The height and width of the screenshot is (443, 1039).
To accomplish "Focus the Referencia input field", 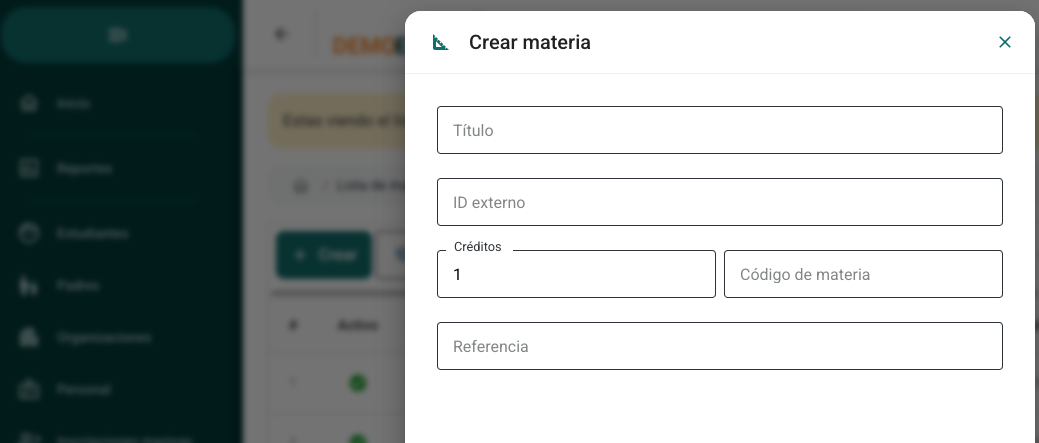I will (x=720, y=346).
